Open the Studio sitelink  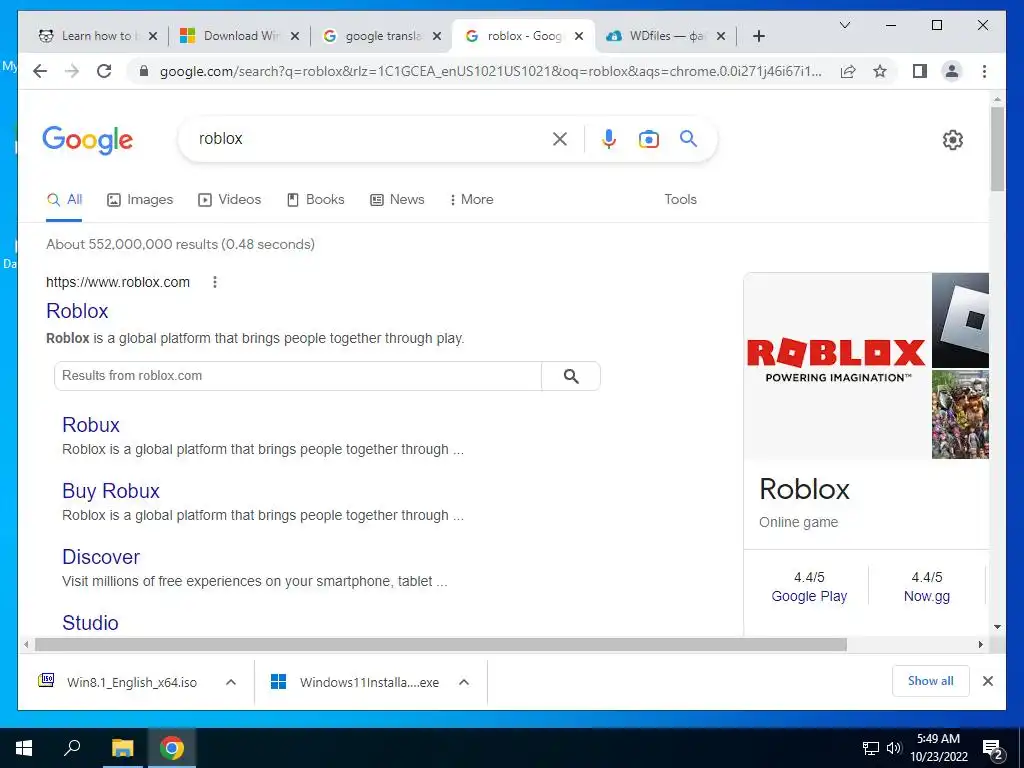tap(90, 623)
